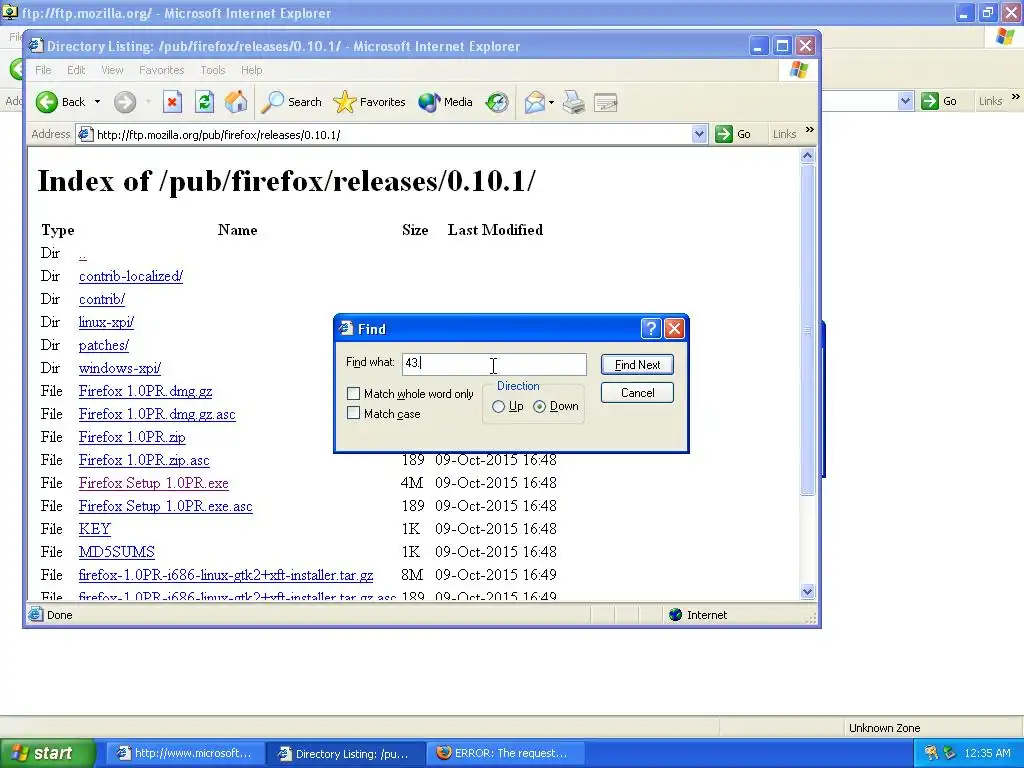Open Mail toolbar icon
The width and height of the screenshot is (1024, 768).
[x=534, y=102]
